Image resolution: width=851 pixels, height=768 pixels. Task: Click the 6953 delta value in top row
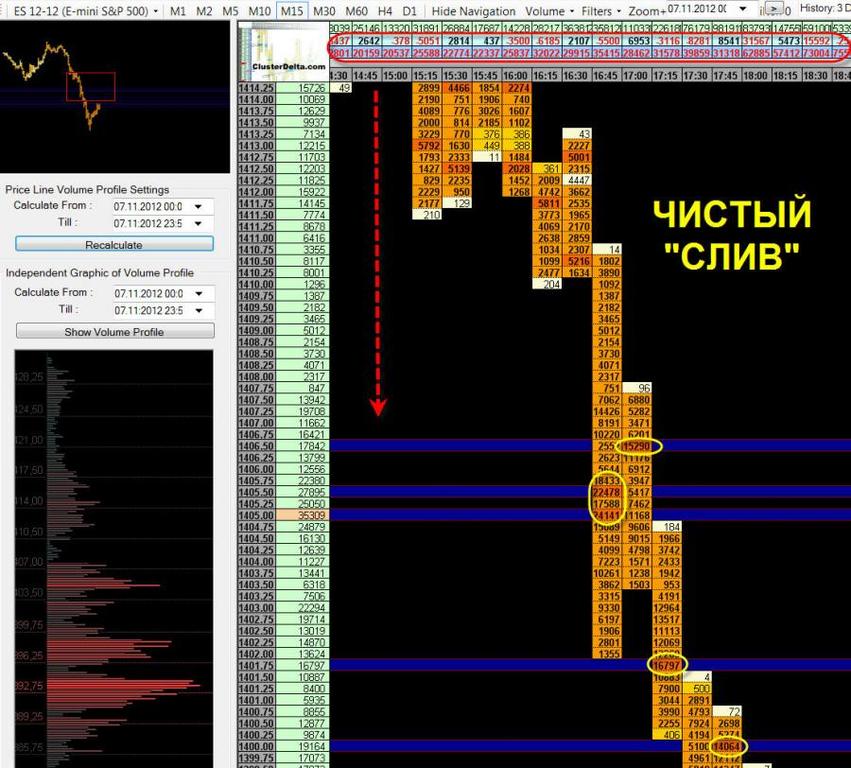[x=637, y=41]
